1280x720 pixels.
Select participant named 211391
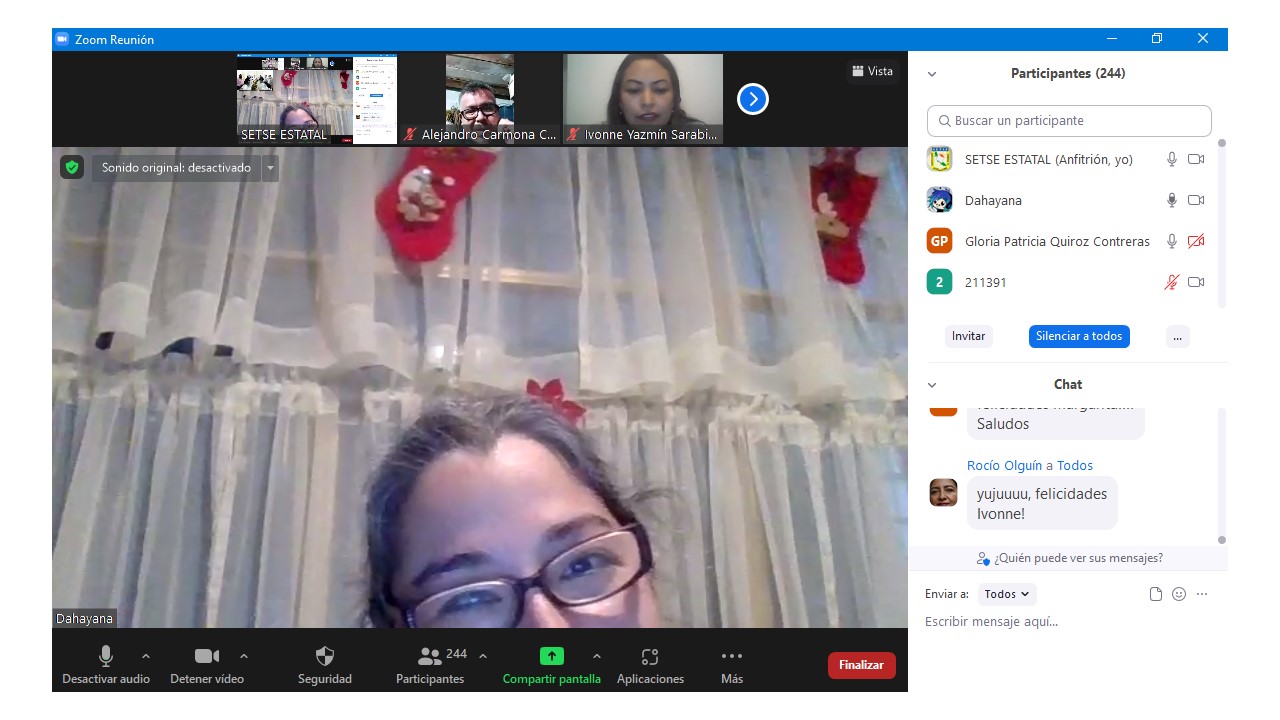point(1067,282)
